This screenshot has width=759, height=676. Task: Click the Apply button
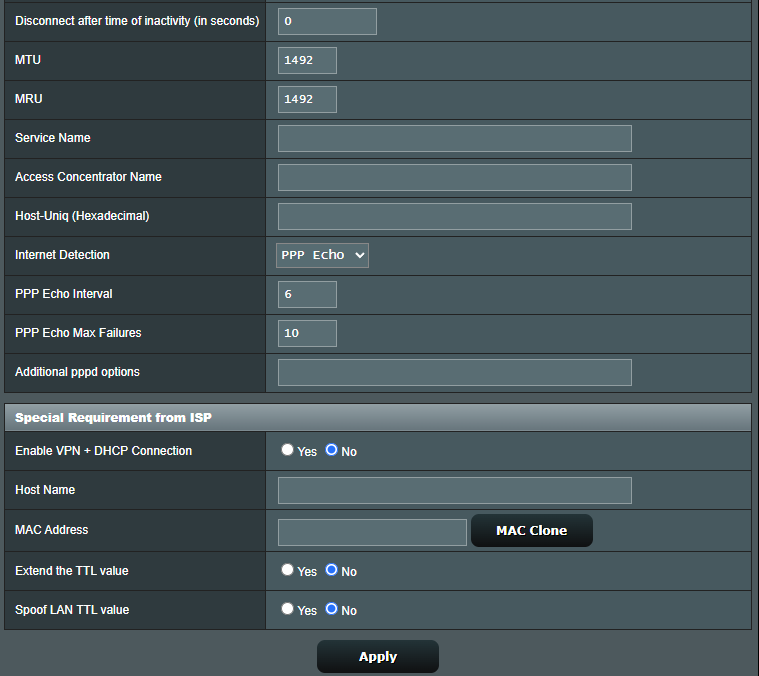pos(377,657)
